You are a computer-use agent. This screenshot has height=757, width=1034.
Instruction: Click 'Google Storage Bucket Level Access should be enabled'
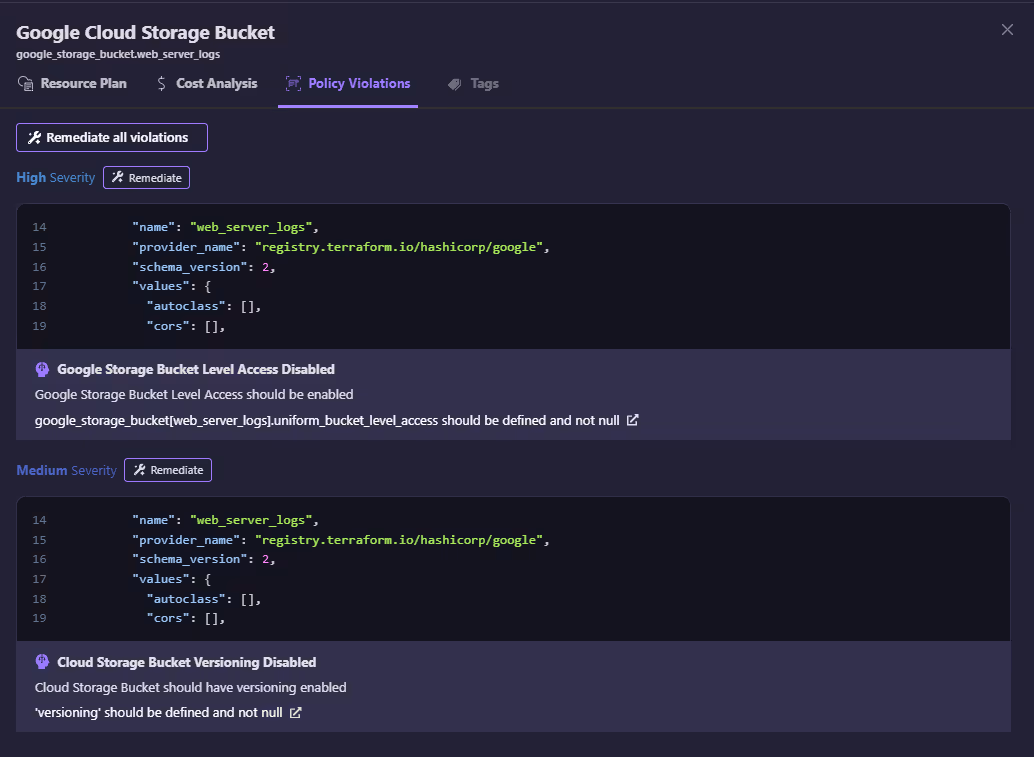click(194, 394)
